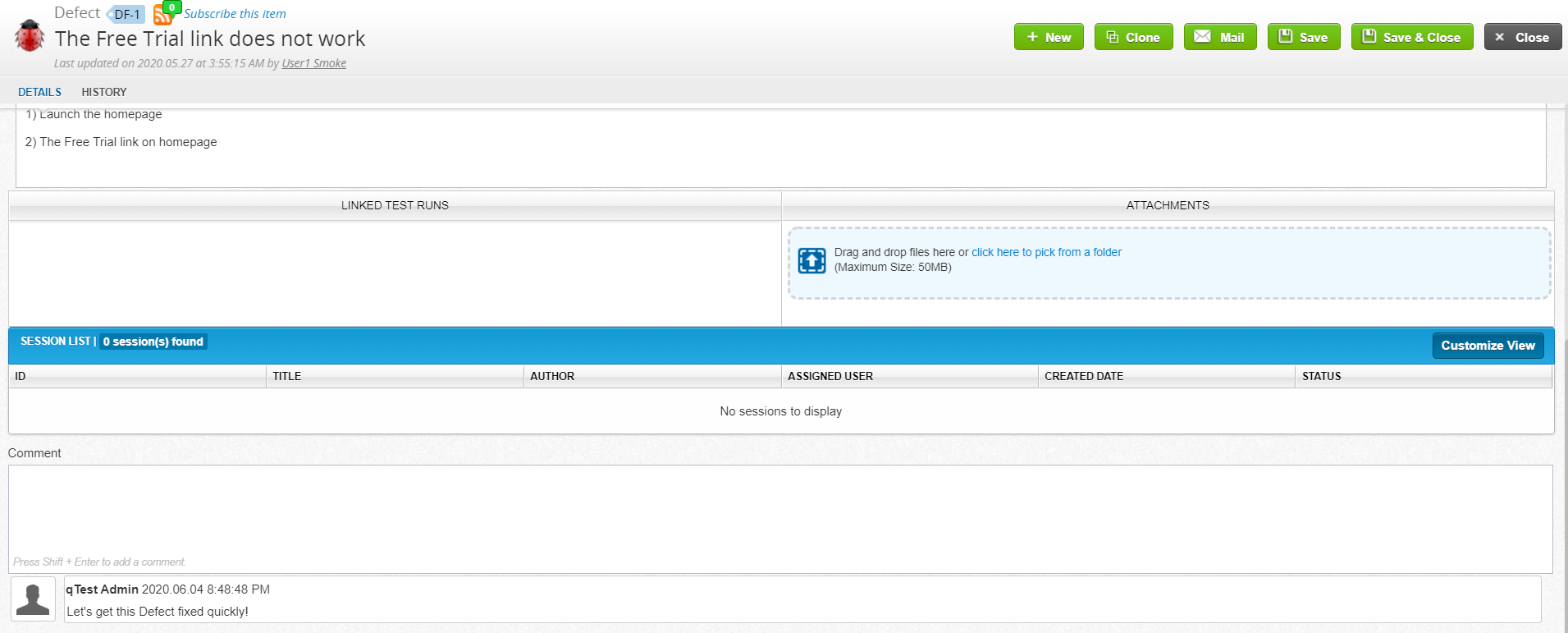Viewport: 1568px width, 633px height.
Task: Click here to pick from a folder
Action: click(x=1046, y=252)
